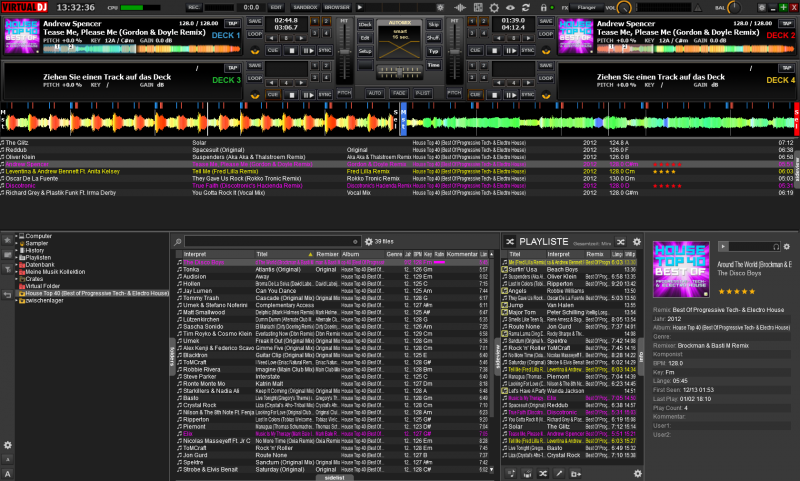This screenshot has height=481, width=800.
Task: Stop playback on Deck 1
Action: 291,50
